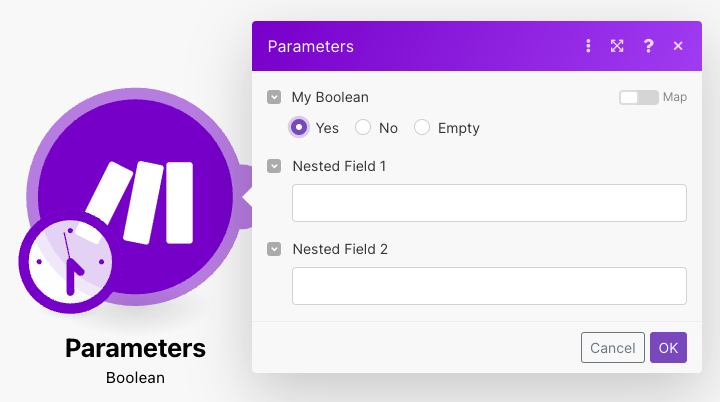
Task: Collapse the Nested Field 2 chevron
Action: [x=274, y=249]
